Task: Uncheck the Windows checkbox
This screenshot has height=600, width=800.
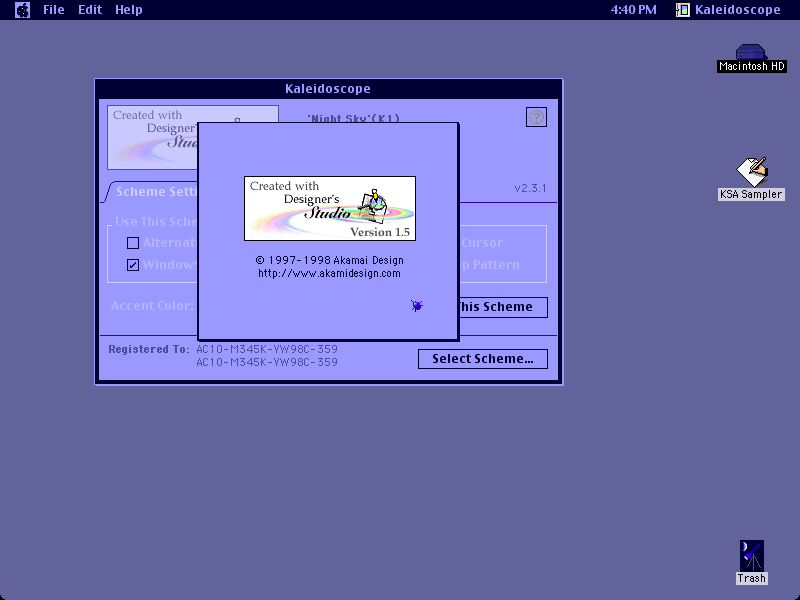Action: pos(133,265)
